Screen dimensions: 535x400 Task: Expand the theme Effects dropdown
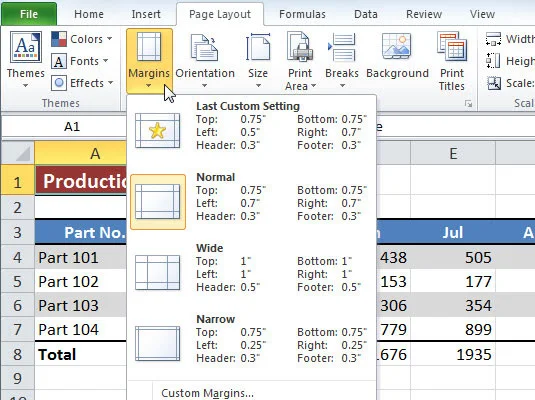pos(82,83)
